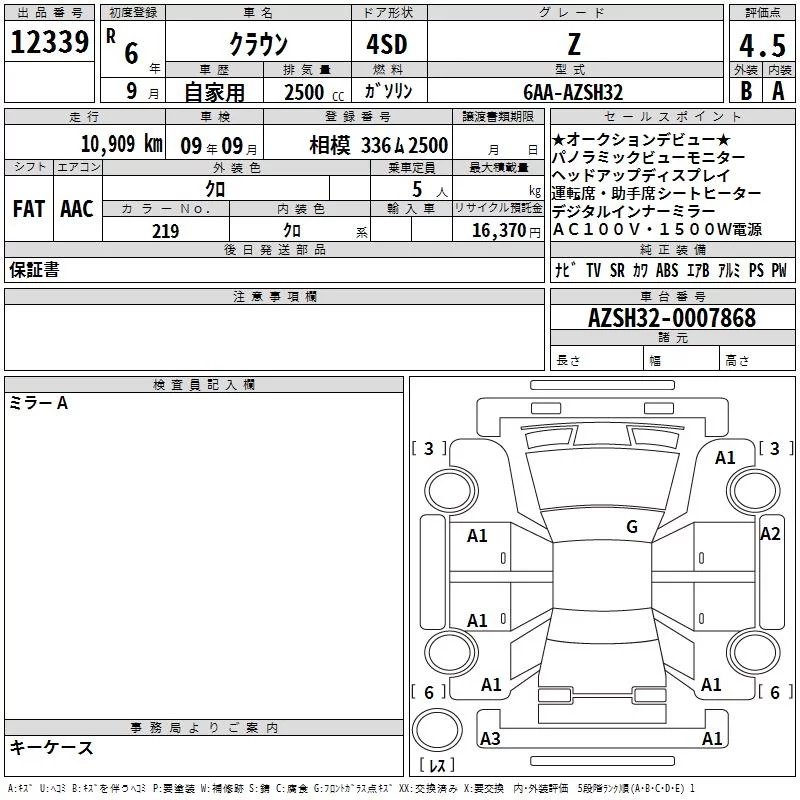Click sales point 運転席・助手席シートヒーター
This screenshot has width=800, height=800.
coord(656,193)
